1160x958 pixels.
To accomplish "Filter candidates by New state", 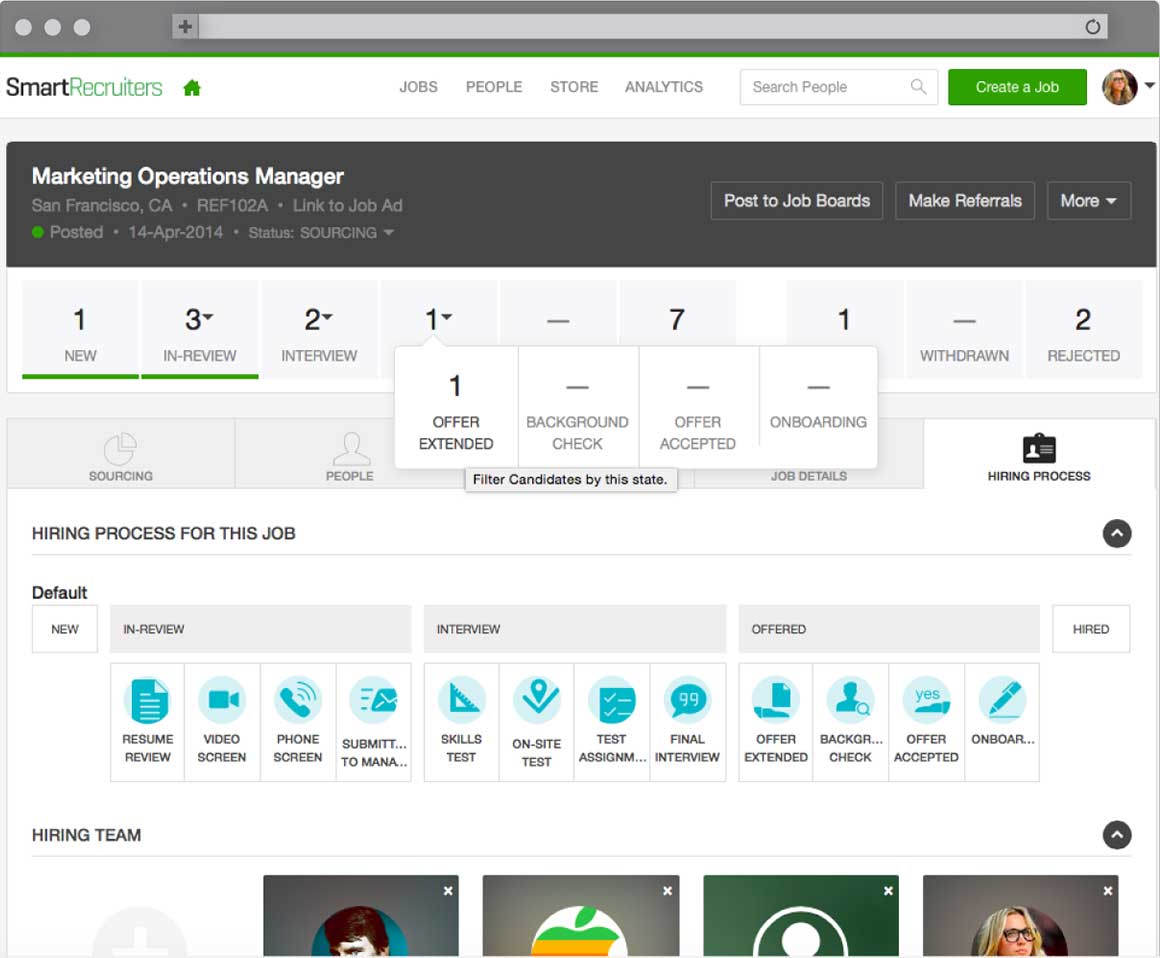I will click(80, 329).
